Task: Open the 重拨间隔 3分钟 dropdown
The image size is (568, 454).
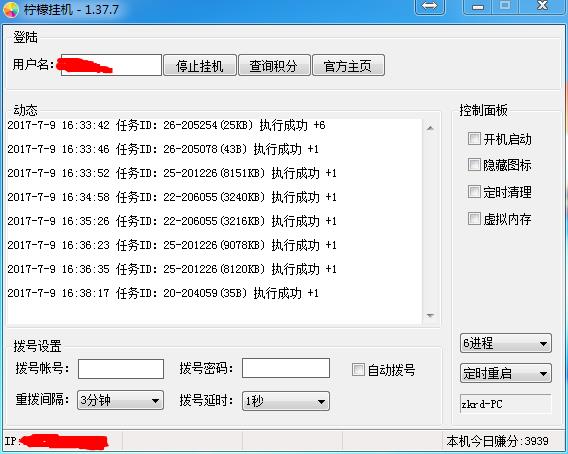Action: [x=120, y=400]
